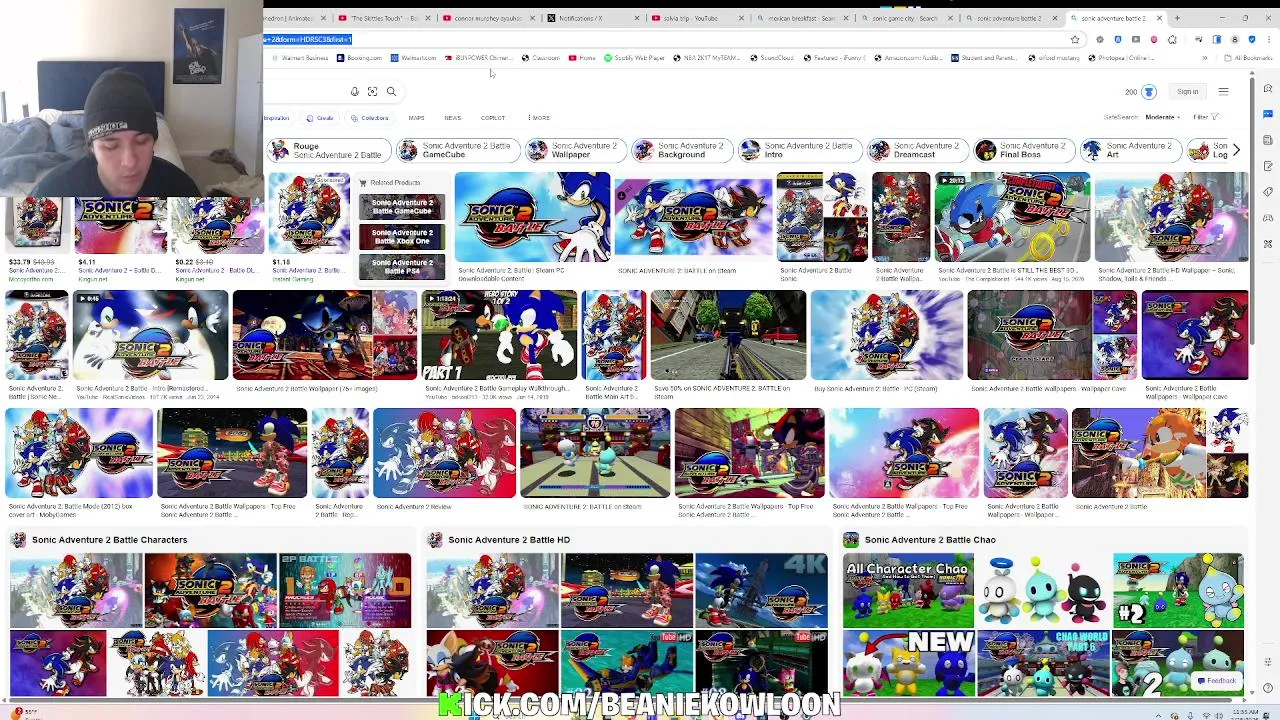1280x720 pixels.
Task: Open the Create tab
Action: coord(321,118)
